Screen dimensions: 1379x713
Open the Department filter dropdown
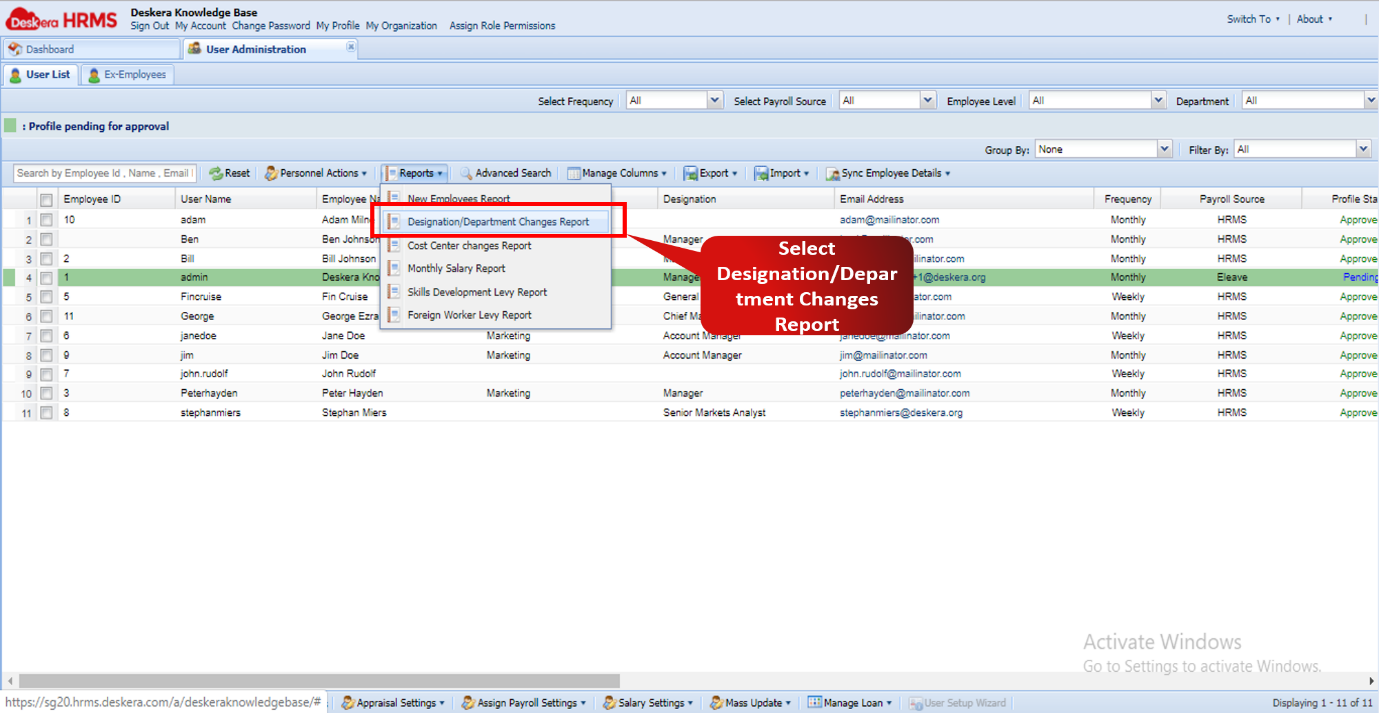[x=1308, y=99]
